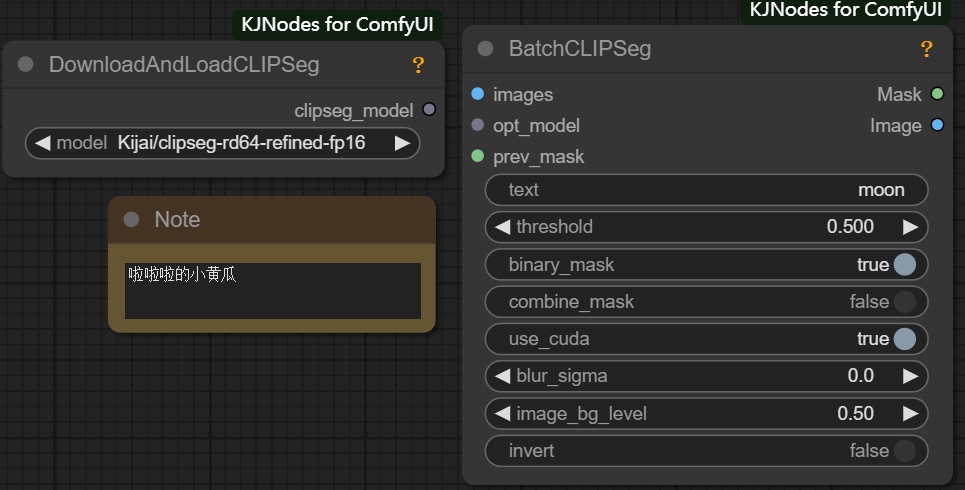The width and height of the screenshot is (965, 490).
Task: Increase threshold with the right arrow
Action: pyautogui.click(x=910, y=227)
